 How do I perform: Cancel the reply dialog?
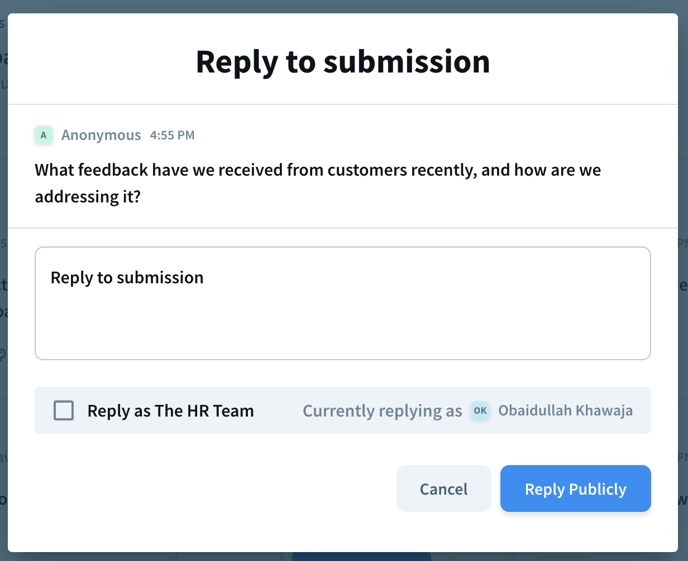pyautogui.click(x=444, y=489)
